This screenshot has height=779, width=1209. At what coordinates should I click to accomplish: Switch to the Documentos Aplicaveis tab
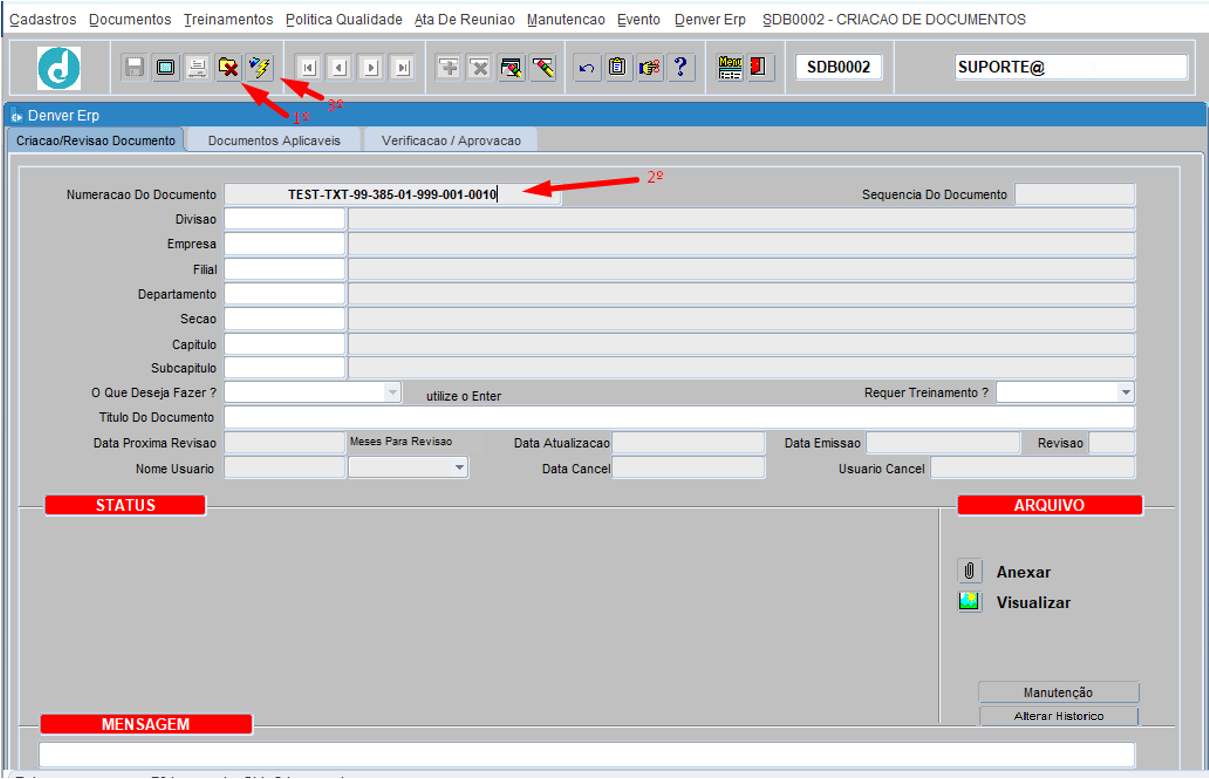tap(274, 141)
